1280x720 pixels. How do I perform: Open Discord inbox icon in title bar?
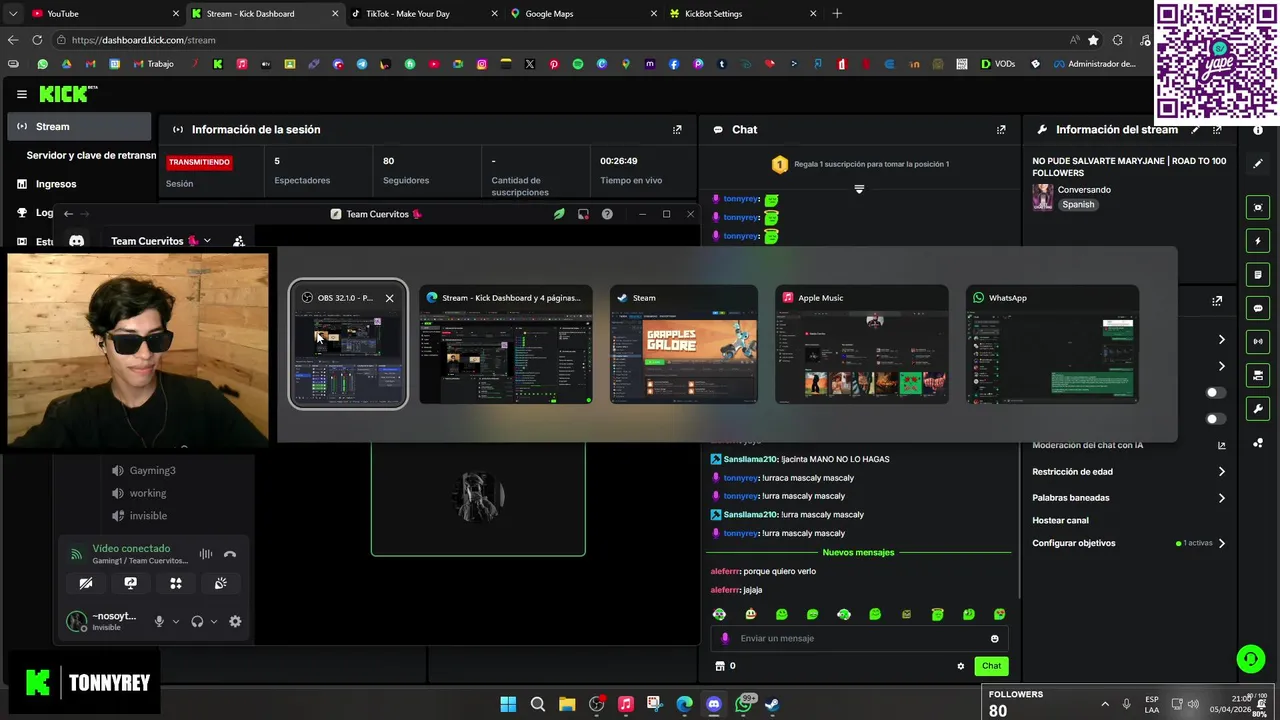(x=583, y=214)
